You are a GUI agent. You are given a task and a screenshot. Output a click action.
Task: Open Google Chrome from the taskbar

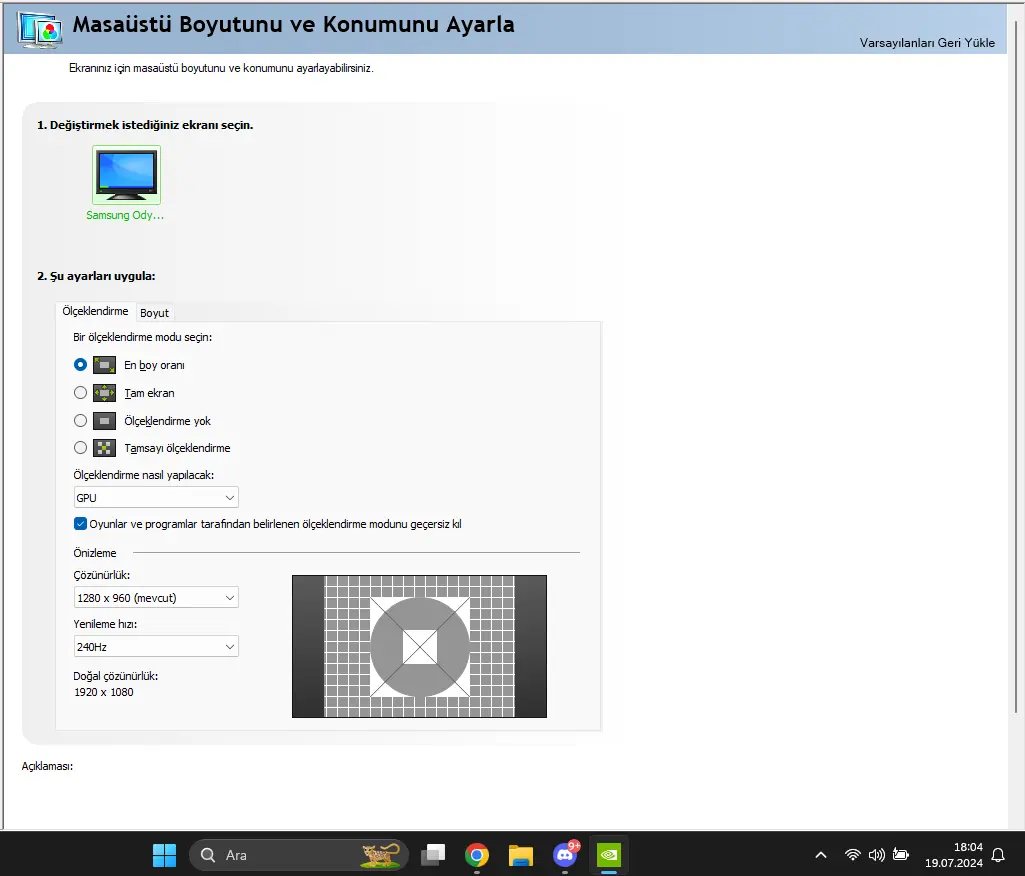pos(477,855)
